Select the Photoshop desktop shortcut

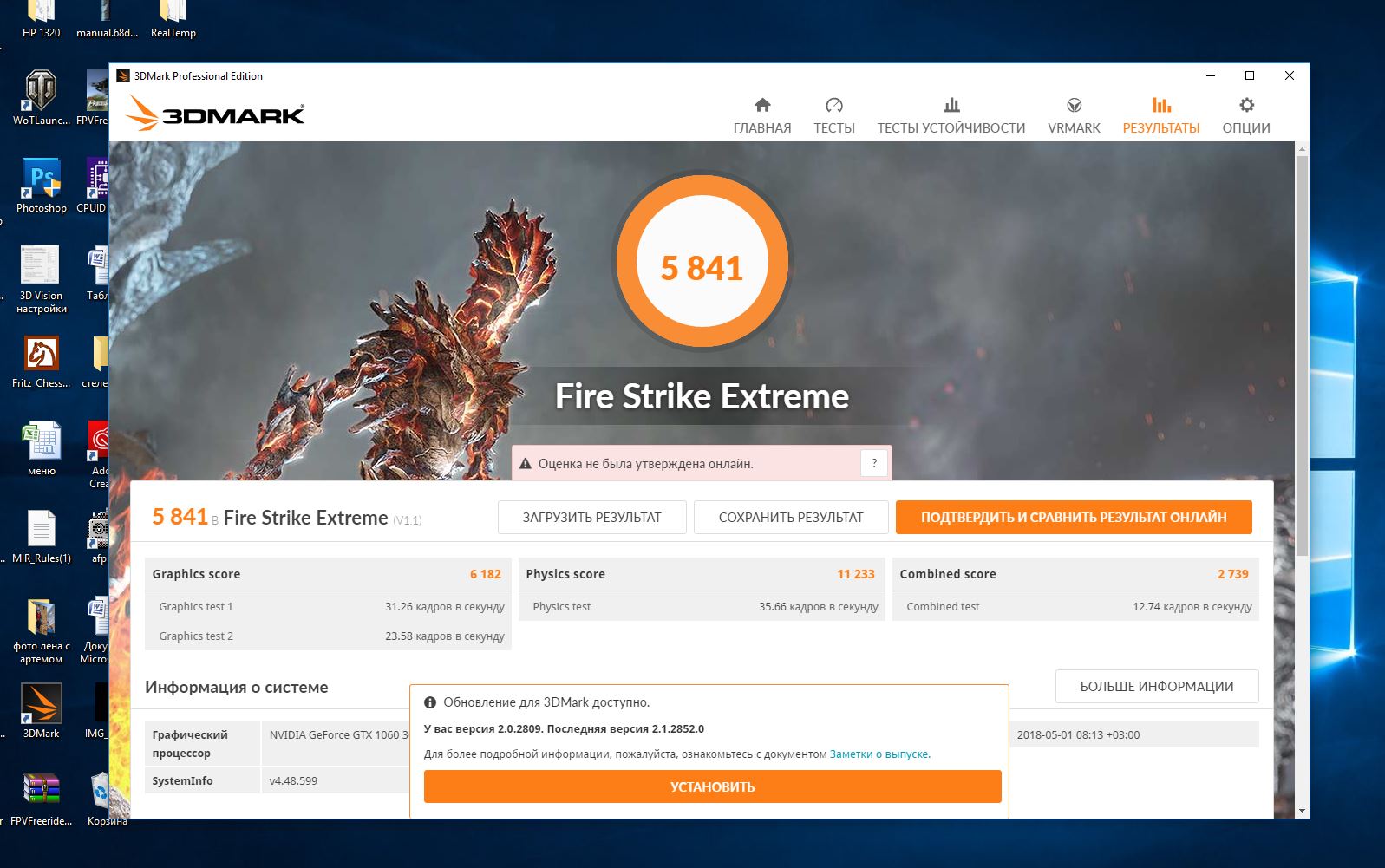pos(41,185)
